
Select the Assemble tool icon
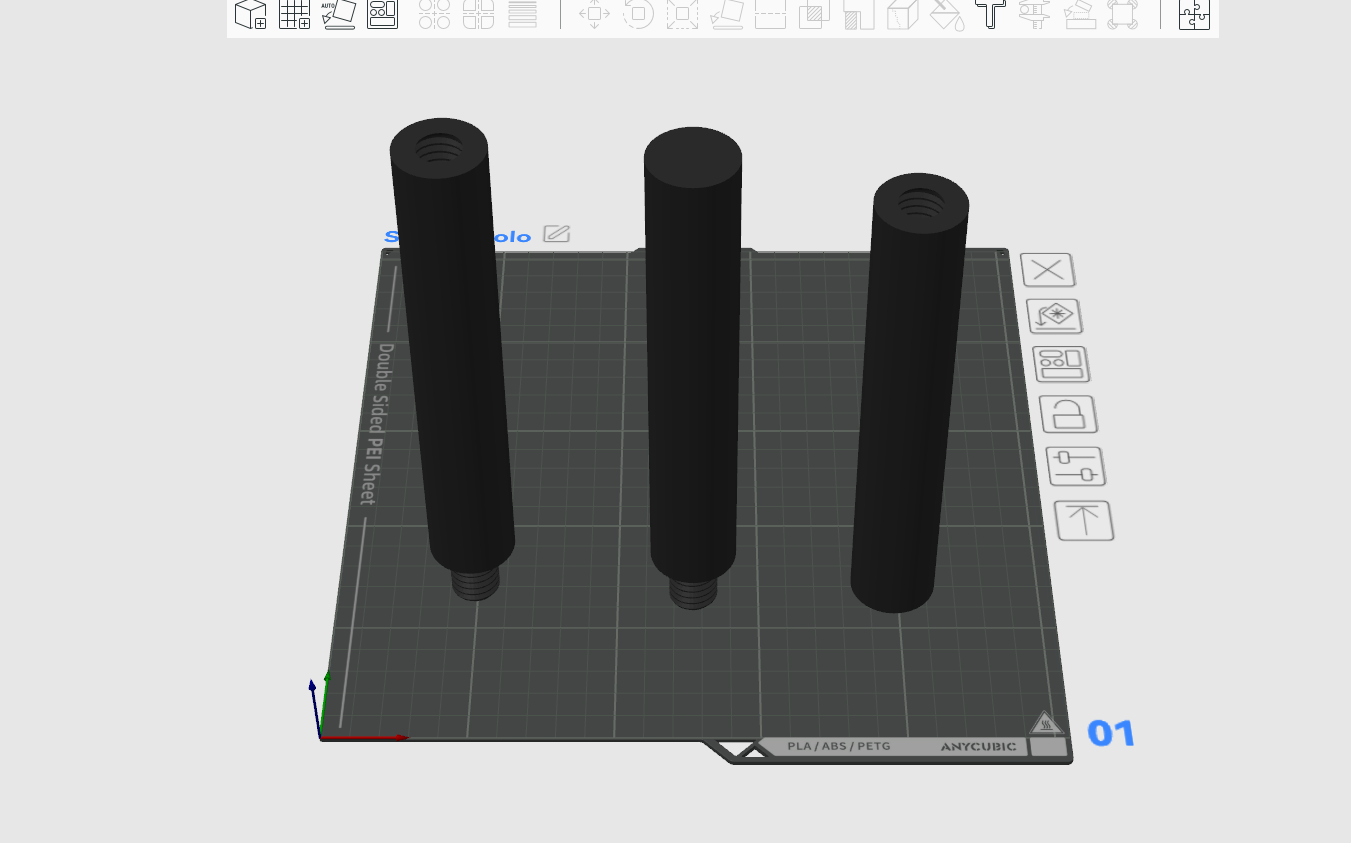pyautogui.click(x=1079, y=14)
